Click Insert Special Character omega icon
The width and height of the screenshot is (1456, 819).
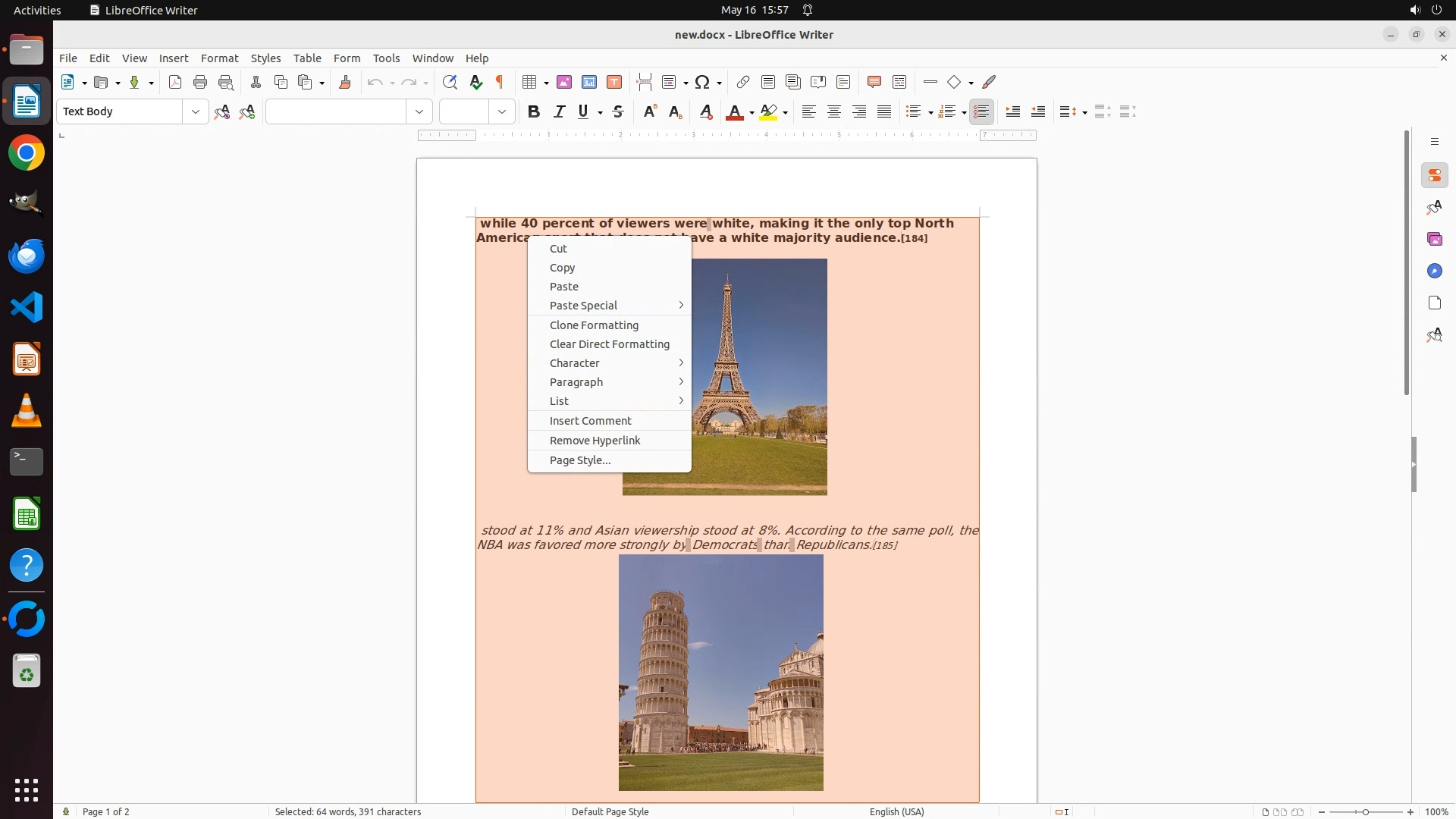pyautogui.click(x=702, y=82)
